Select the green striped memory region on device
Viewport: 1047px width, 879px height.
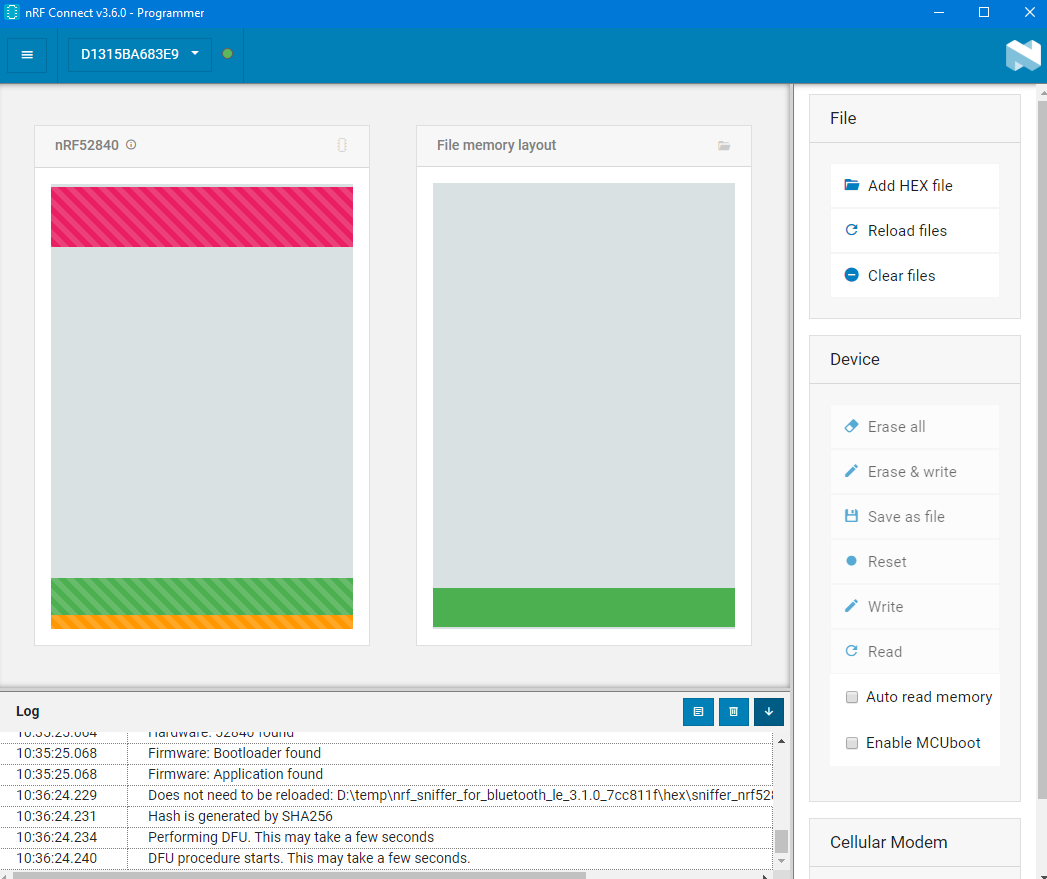coord(202,596)
